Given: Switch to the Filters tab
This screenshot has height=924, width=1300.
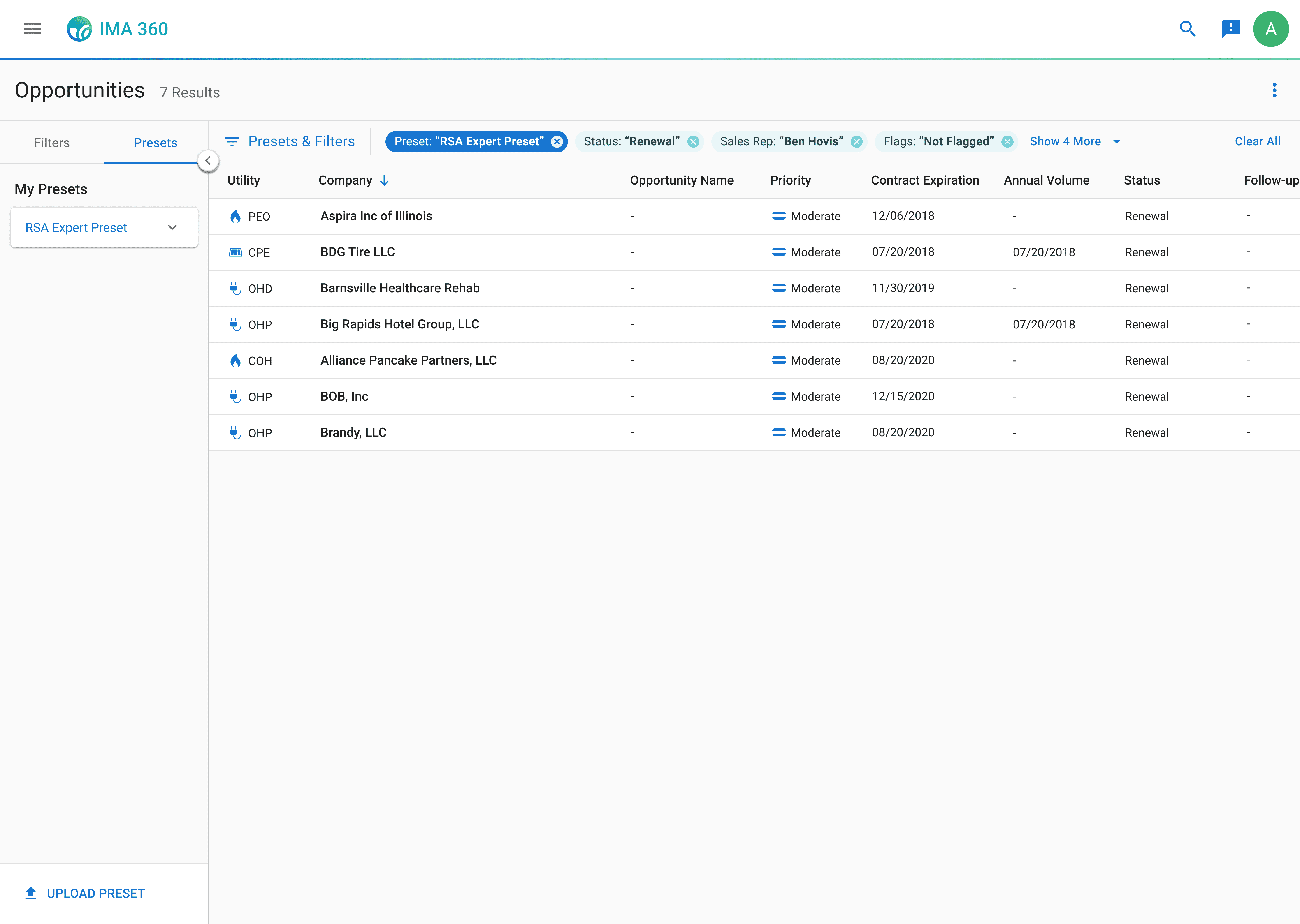Looking at the screenshot, I should pyautogui.click(x=52, y=143).
